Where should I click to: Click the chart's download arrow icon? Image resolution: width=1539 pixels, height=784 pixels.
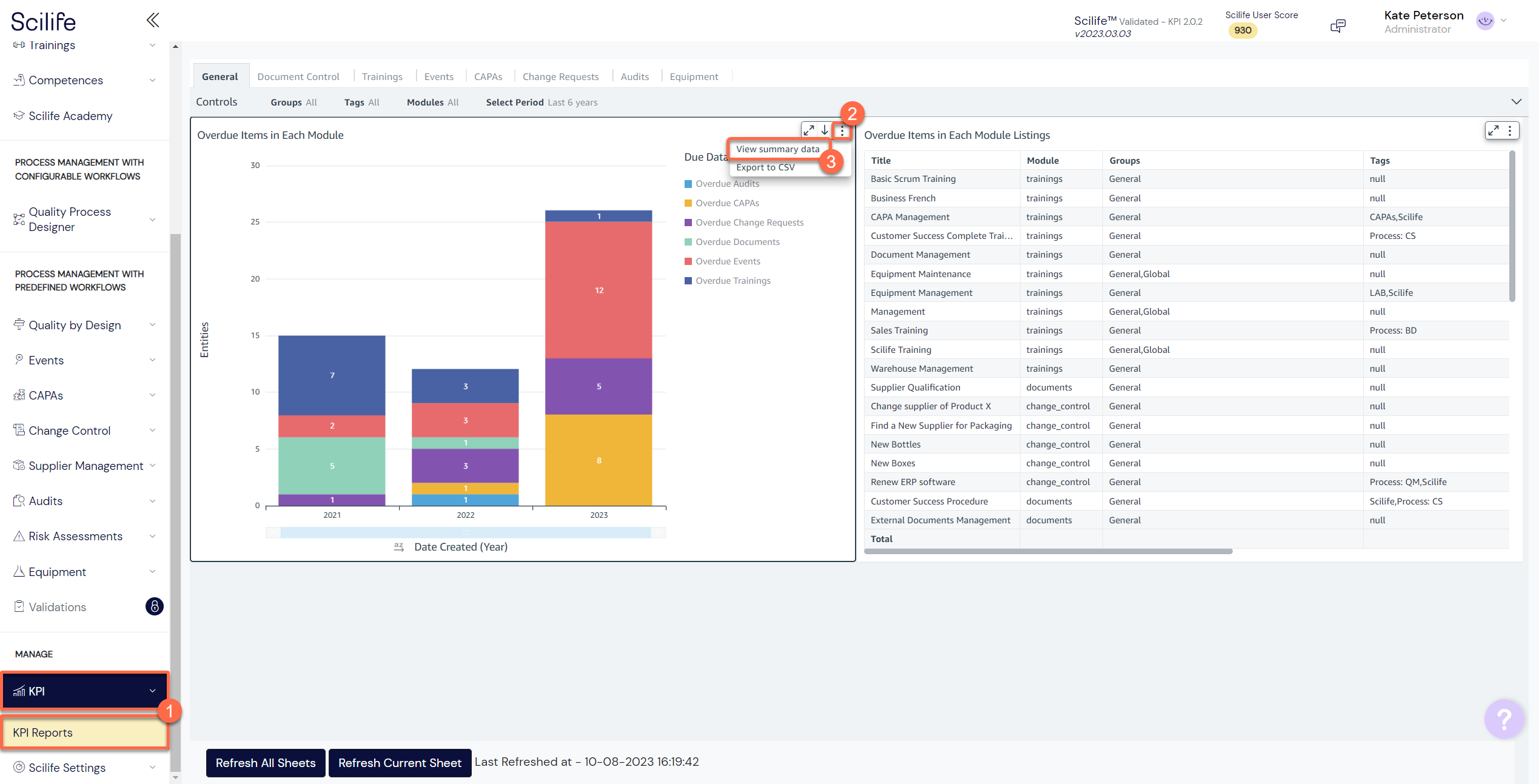pyautogui.click(x=825, y=130)
